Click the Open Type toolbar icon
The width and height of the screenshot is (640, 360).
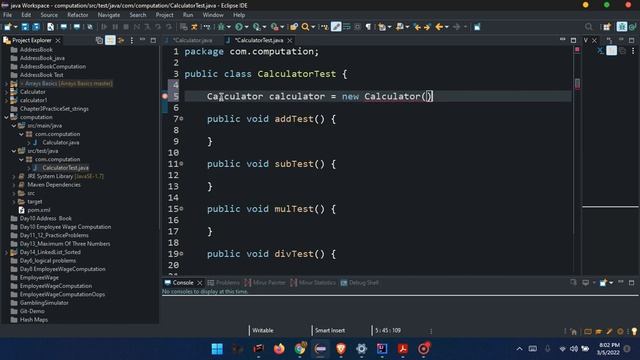pyautogui.click(x=294, y=27)
